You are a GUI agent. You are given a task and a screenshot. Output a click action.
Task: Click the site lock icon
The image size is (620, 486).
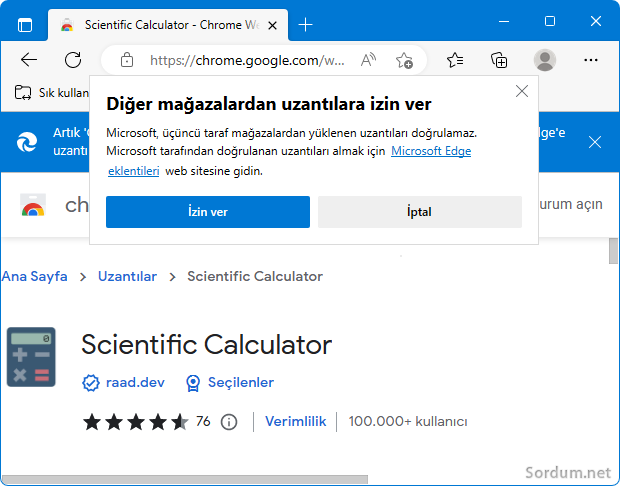click(x=127, y=60)
